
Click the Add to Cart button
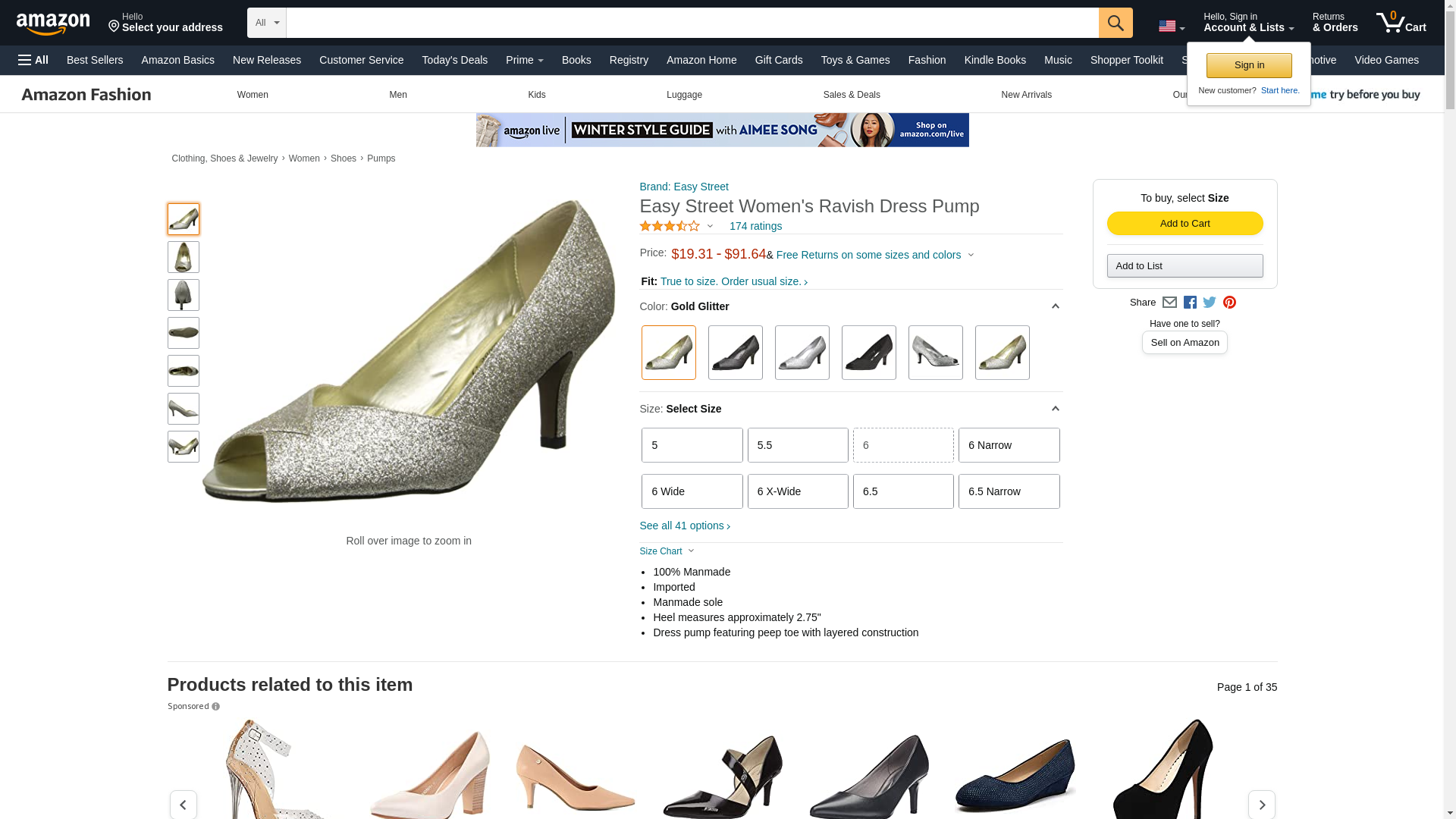(1185, 223)
